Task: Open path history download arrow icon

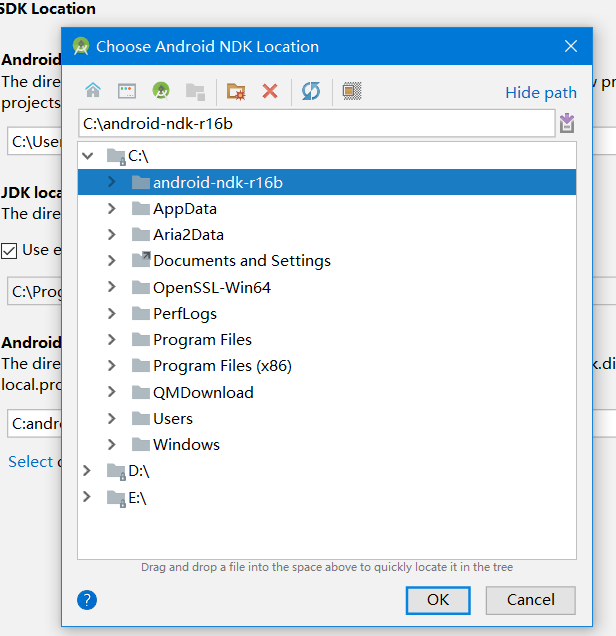Action: (567, 123)
